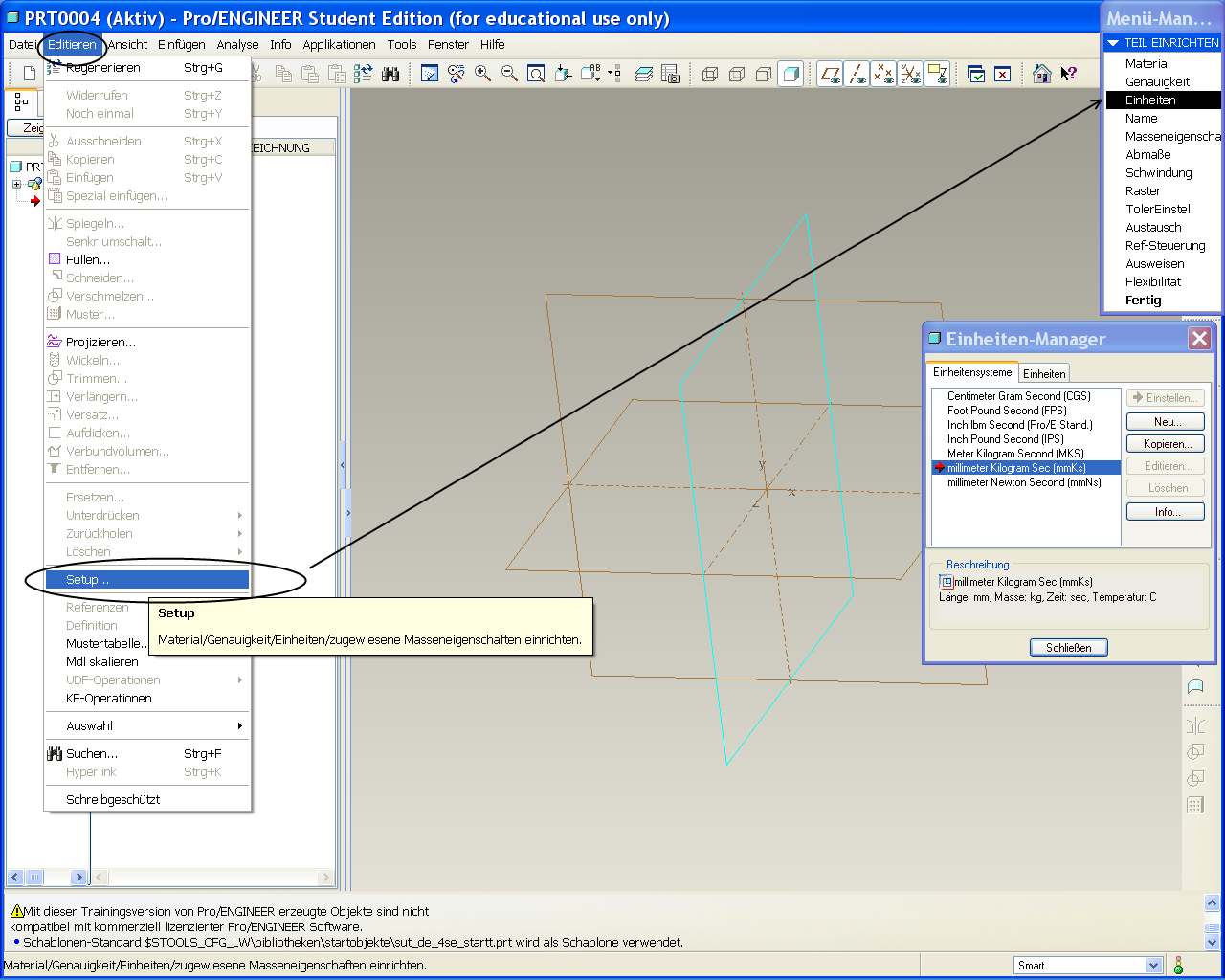Click the traffic light regeneration status icon
This screenshot has width=1225, height=980.
tap(1178, 965)
